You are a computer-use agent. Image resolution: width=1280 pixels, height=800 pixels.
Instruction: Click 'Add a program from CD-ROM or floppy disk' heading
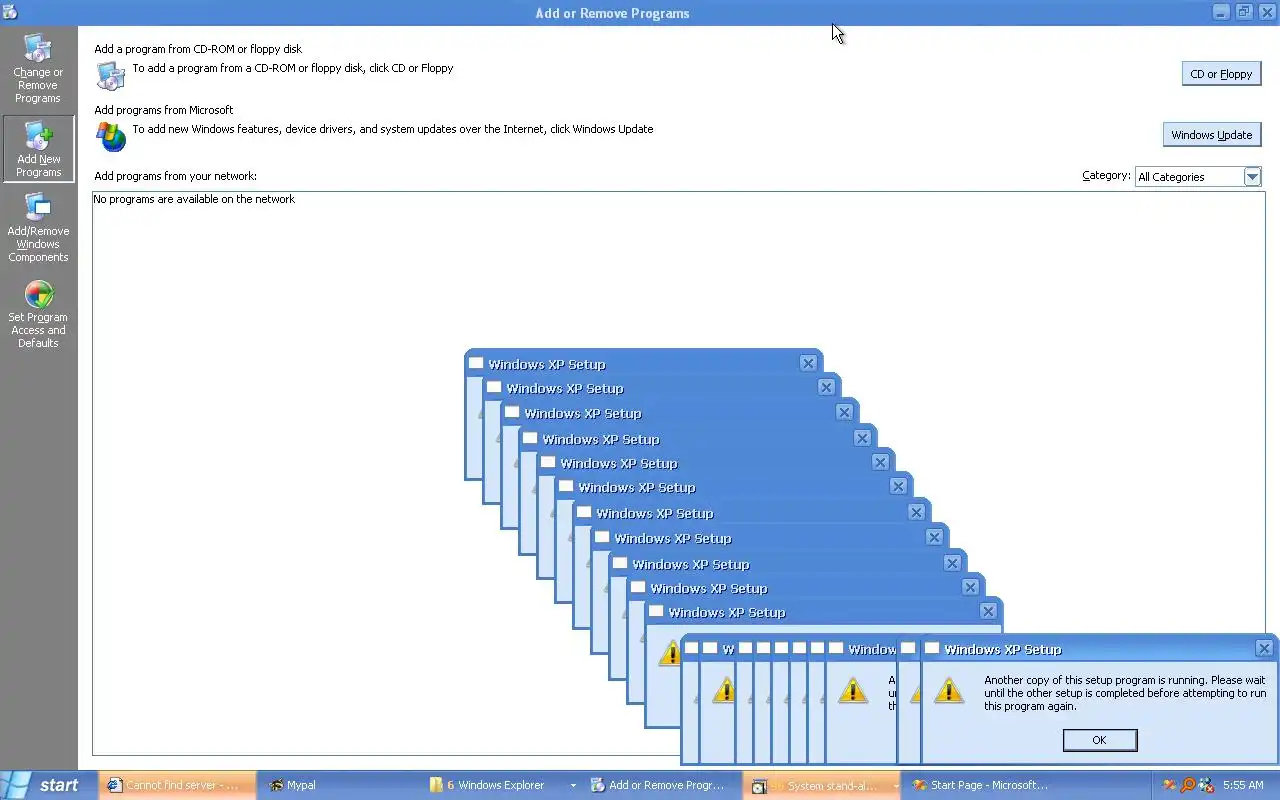(x=198, y=49)
